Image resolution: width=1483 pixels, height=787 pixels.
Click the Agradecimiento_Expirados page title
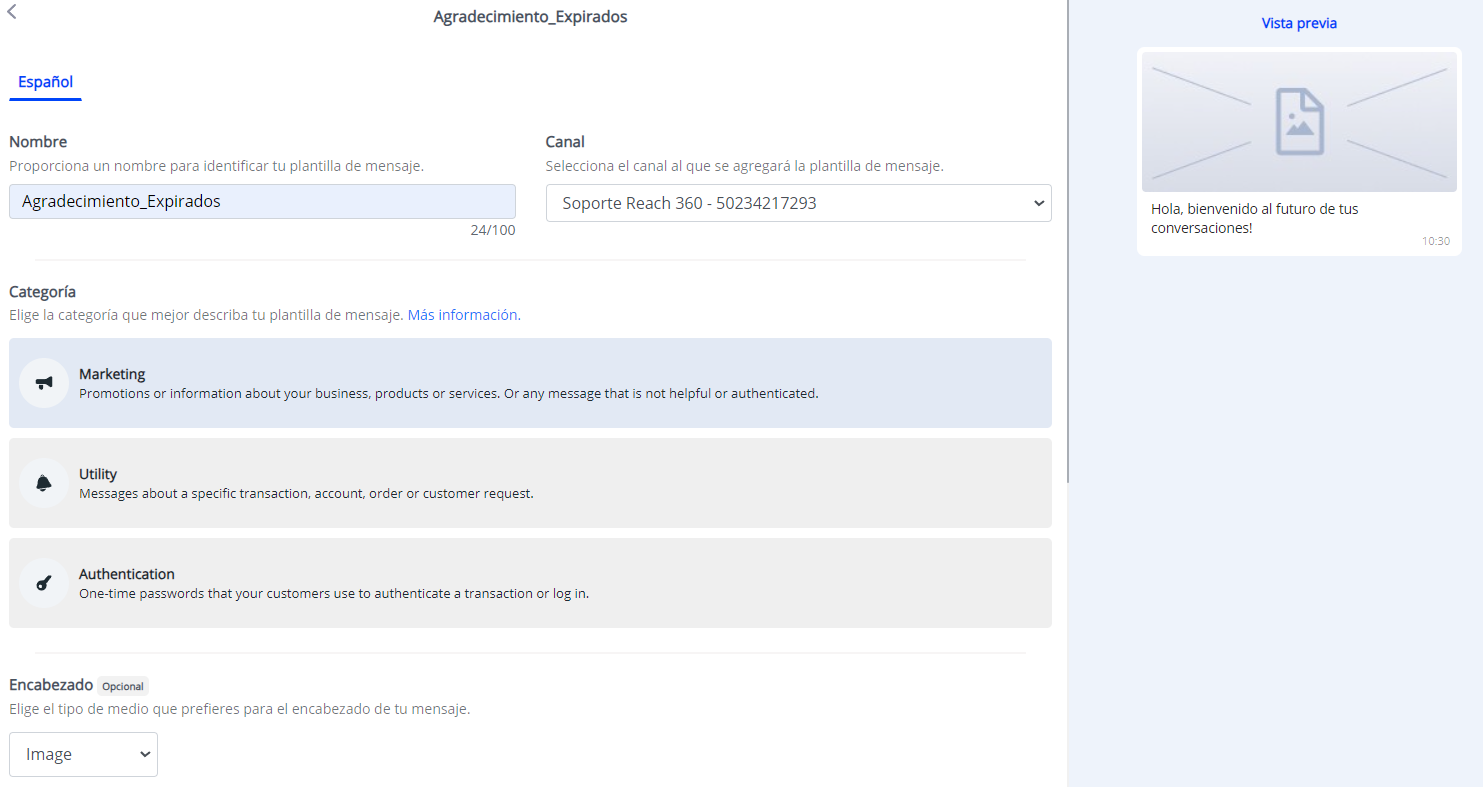[x=530, y=17]
